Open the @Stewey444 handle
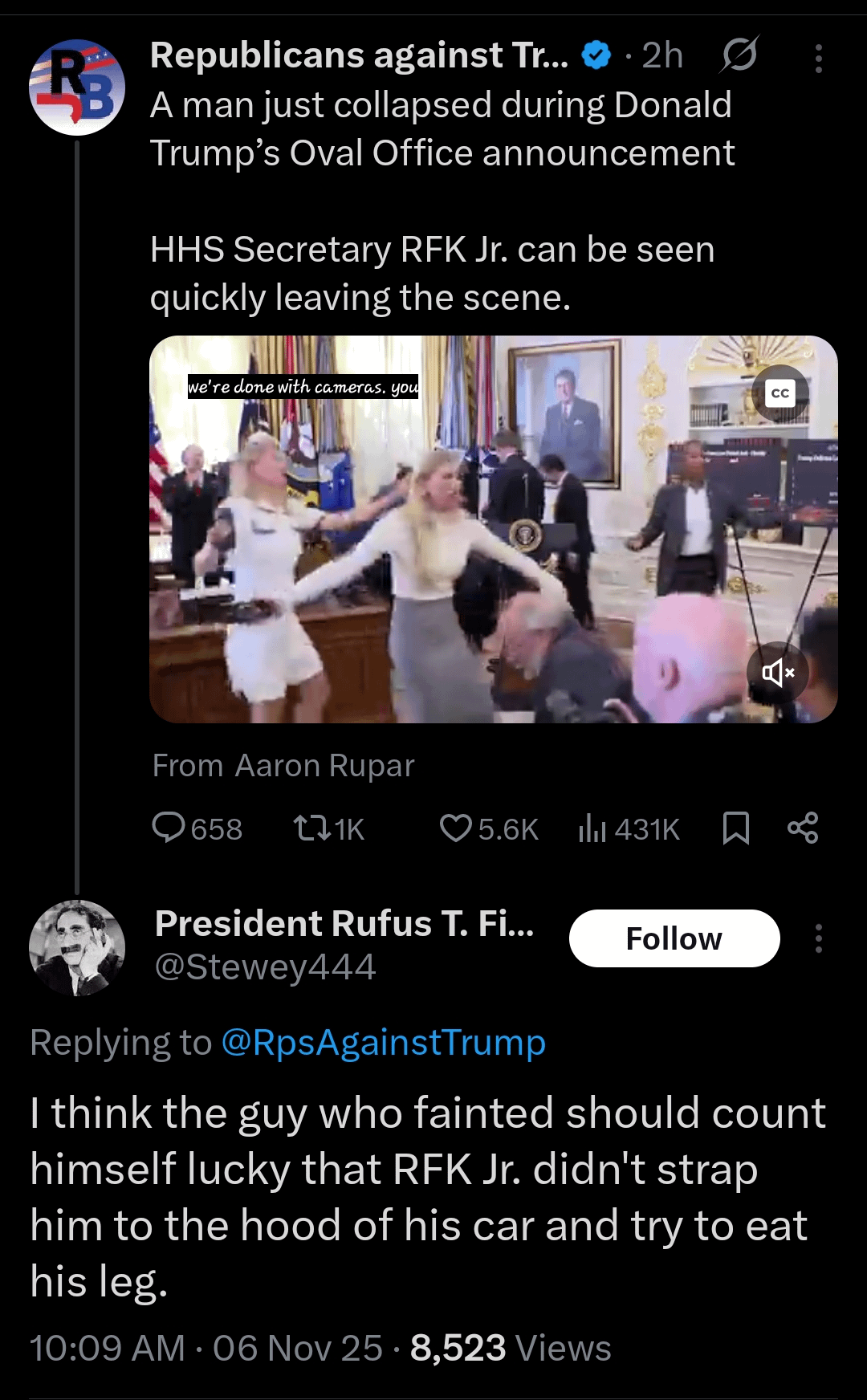867x1400 pixels. click(265, 967)
